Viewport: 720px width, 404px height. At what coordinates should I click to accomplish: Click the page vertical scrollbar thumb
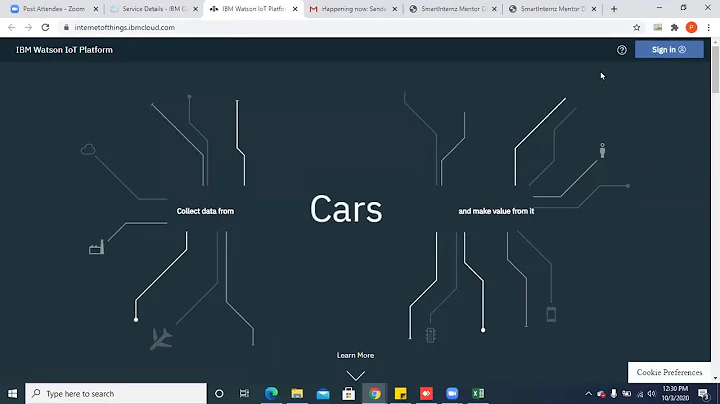(x=715, y=69)
